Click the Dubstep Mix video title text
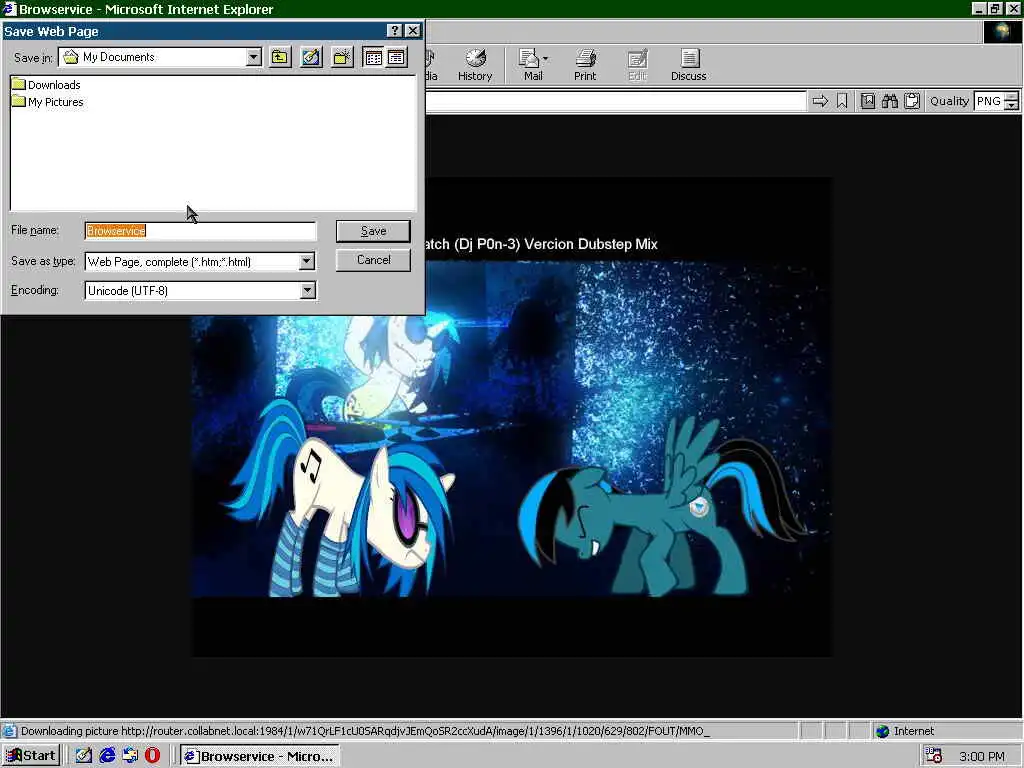The image size is (1024, 768). pos(541,244)
